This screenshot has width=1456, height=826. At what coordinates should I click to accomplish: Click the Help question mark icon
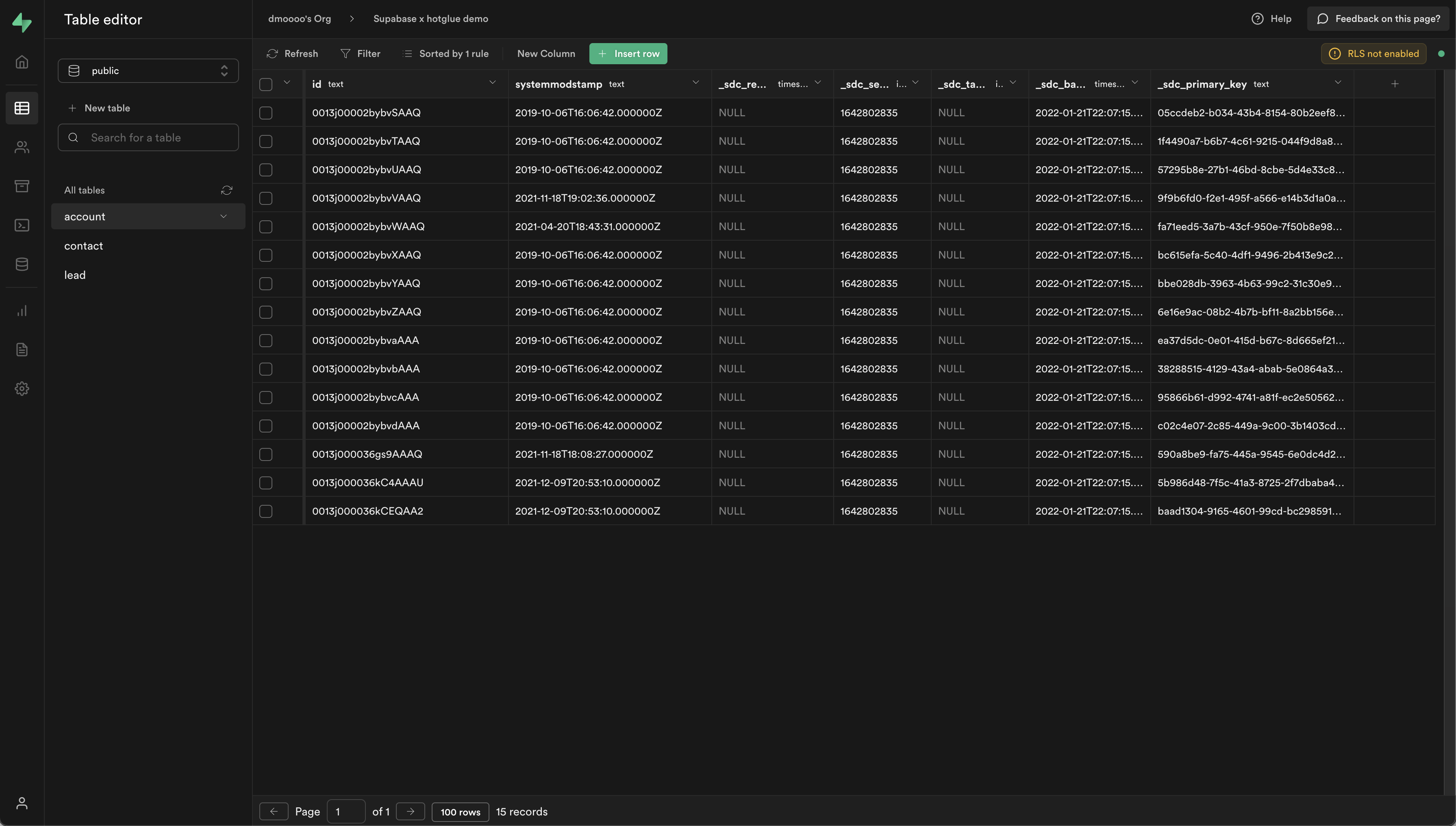[1258, 19]
